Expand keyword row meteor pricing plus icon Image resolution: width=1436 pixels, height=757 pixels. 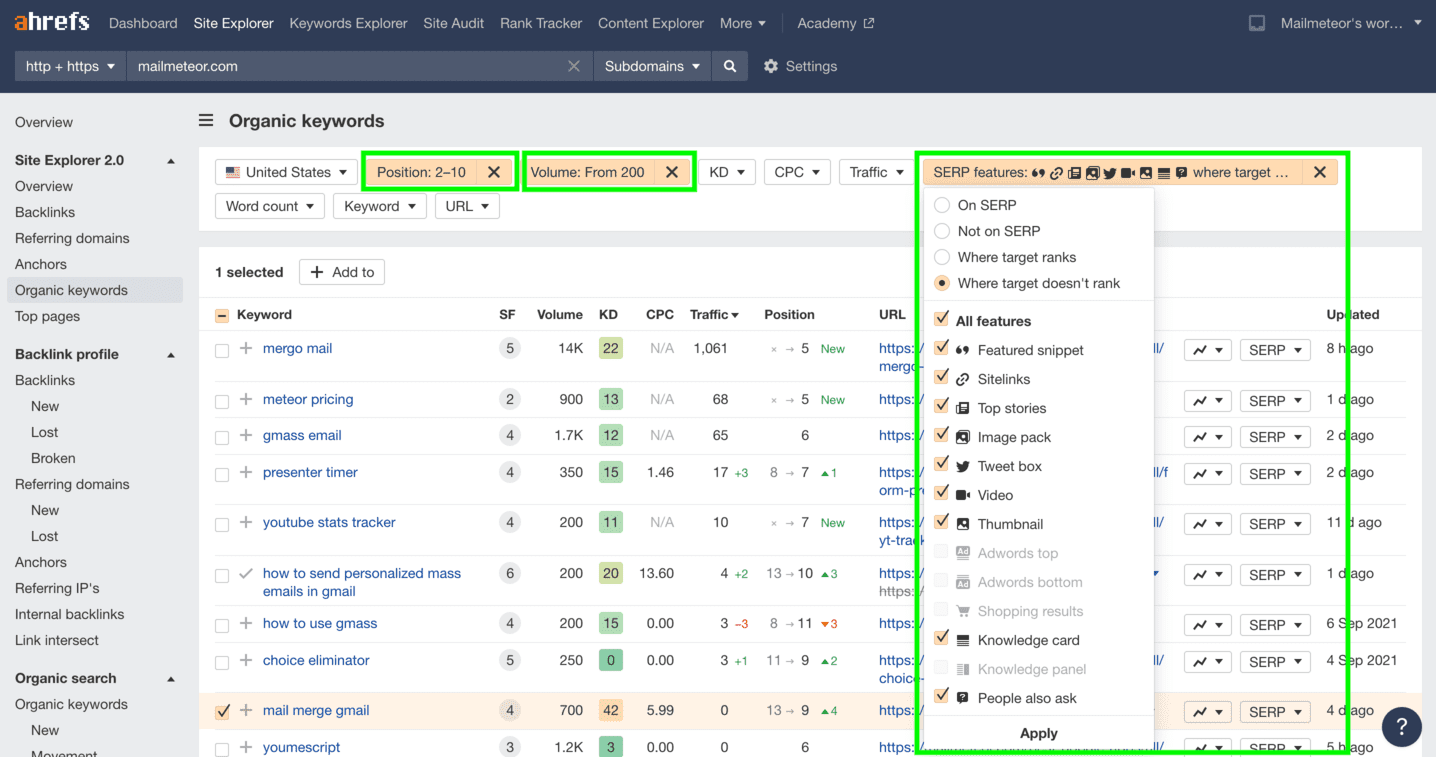(246, 400)
